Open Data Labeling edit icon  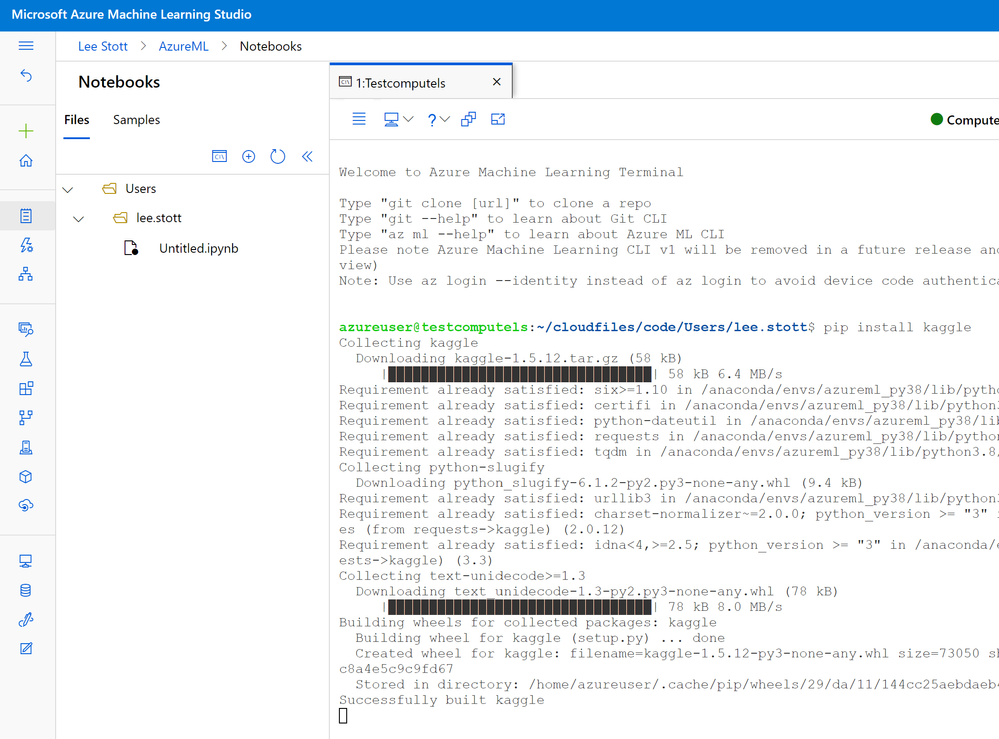click(26, 649)
